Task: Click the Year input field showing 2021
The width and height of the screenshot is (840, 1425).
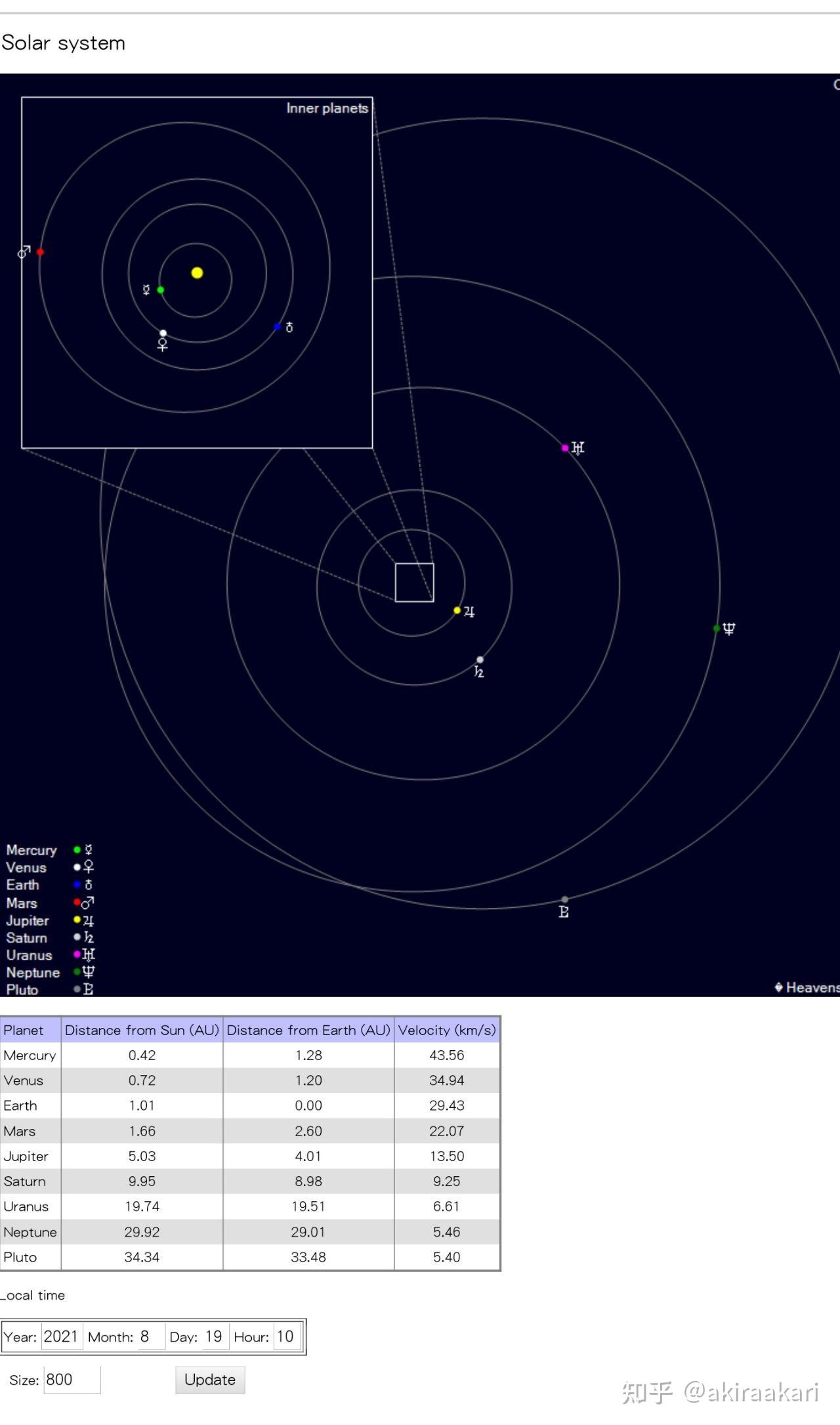Action: [x=62, y=1337]
